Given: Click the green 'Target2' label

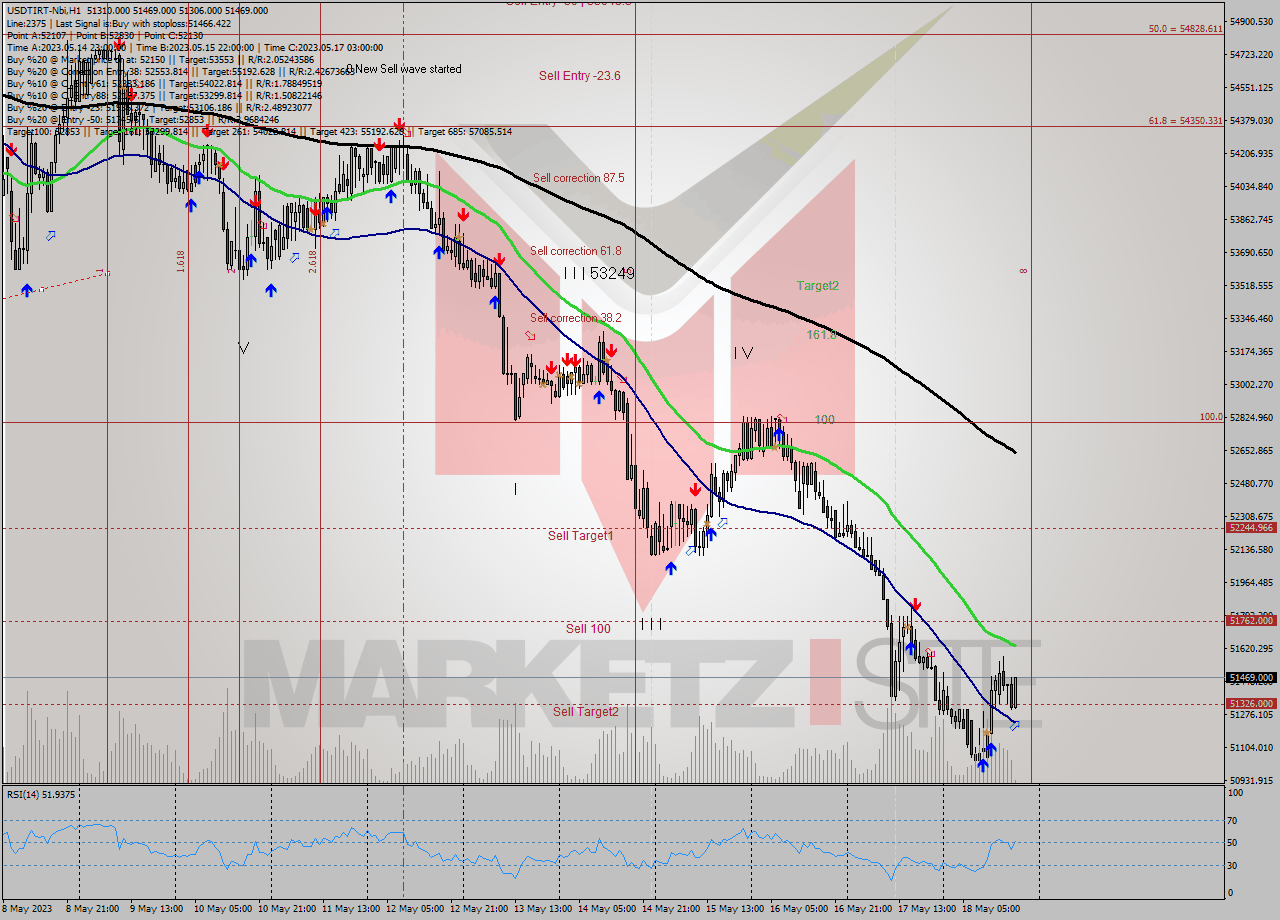Looking at the screenshot, I should click(817, 286).
